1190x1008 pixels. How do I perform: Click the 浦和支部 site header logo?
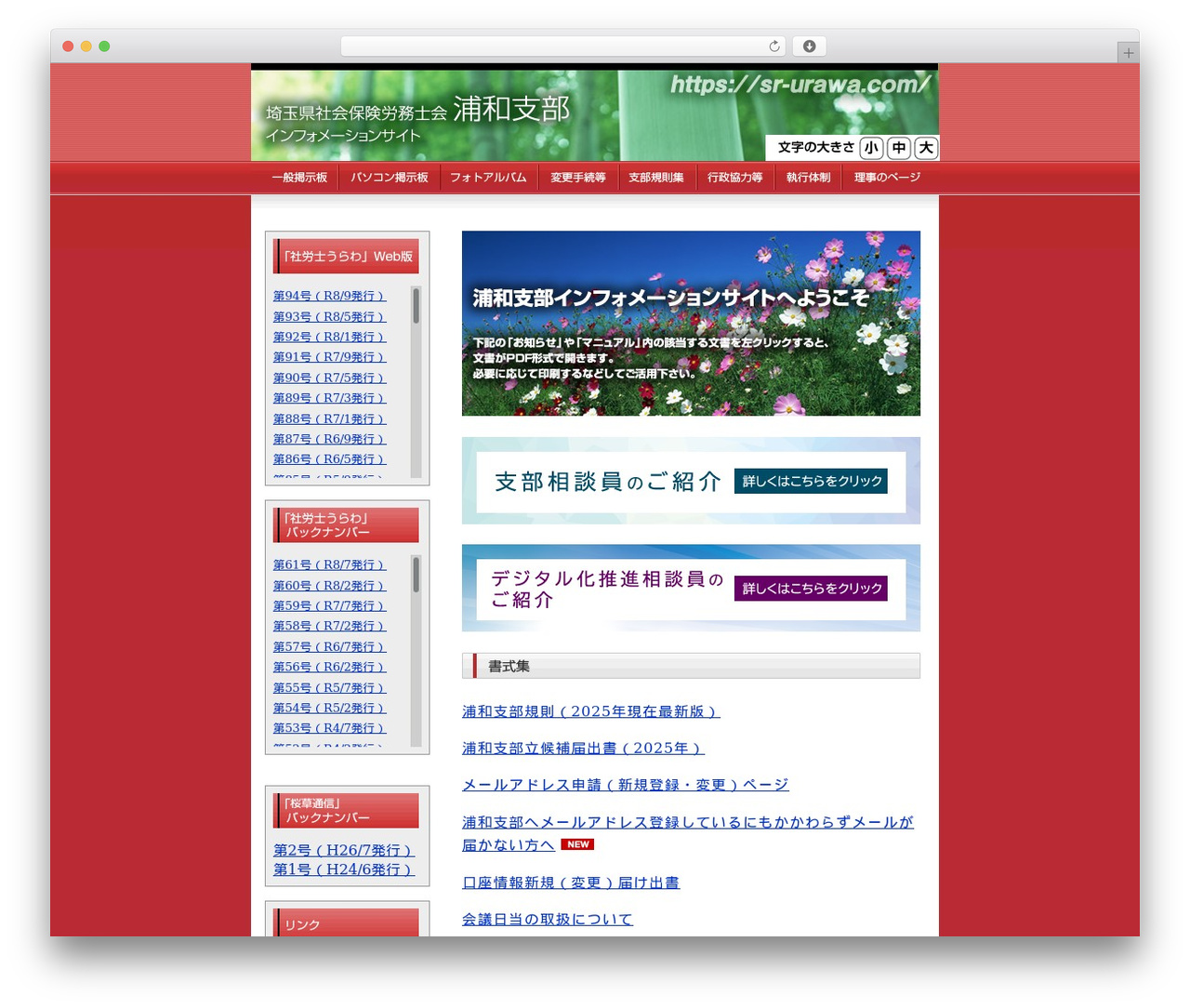(x=417, y=118)
